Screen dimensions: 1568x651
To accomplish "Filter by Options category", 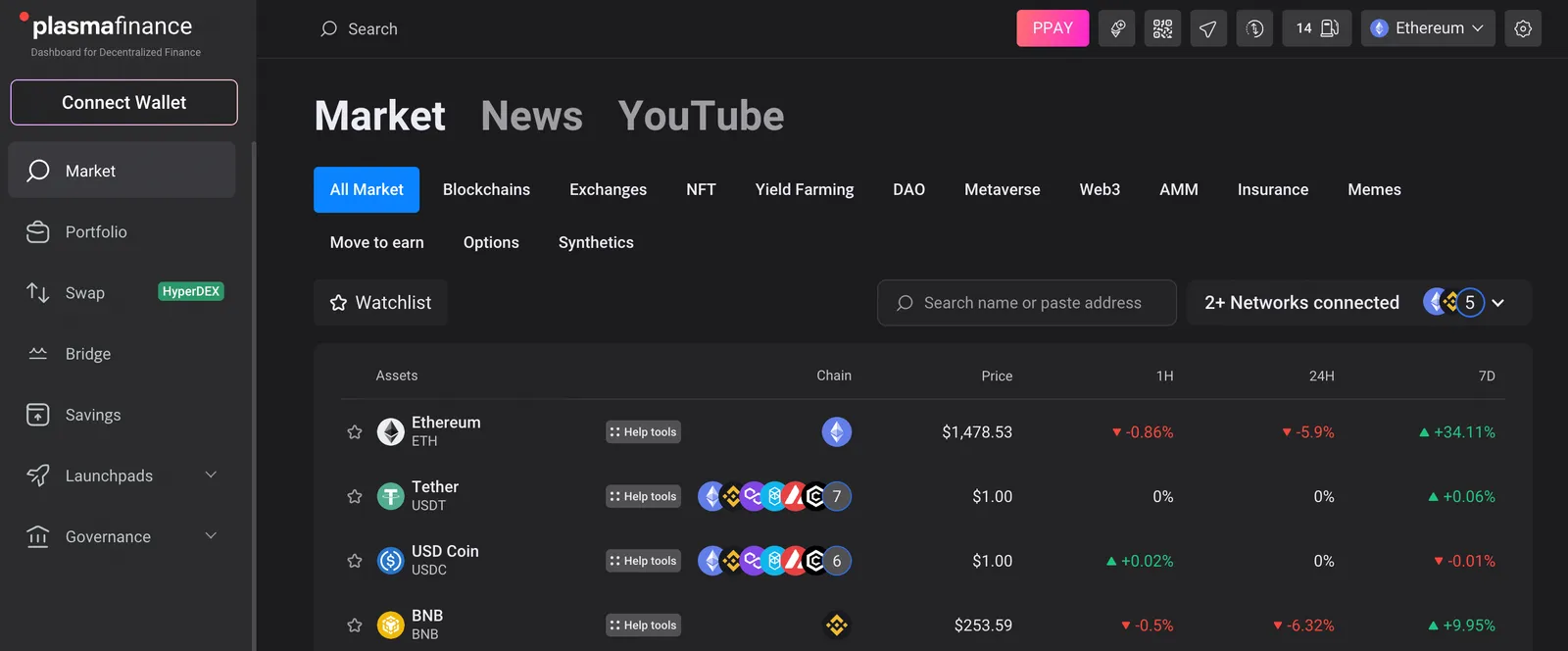I will coord(491,242).
